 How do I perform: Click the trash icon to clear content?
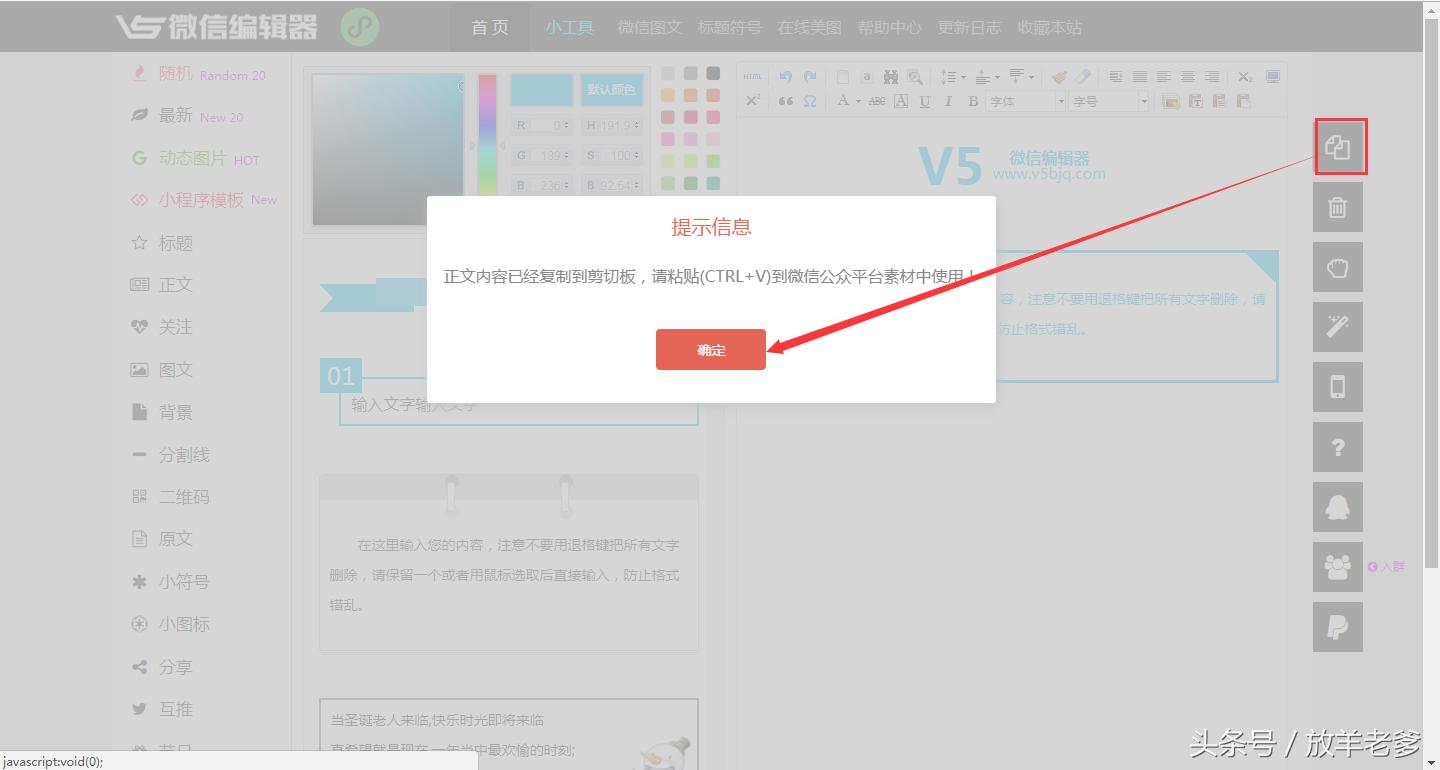coord(1338,206)
